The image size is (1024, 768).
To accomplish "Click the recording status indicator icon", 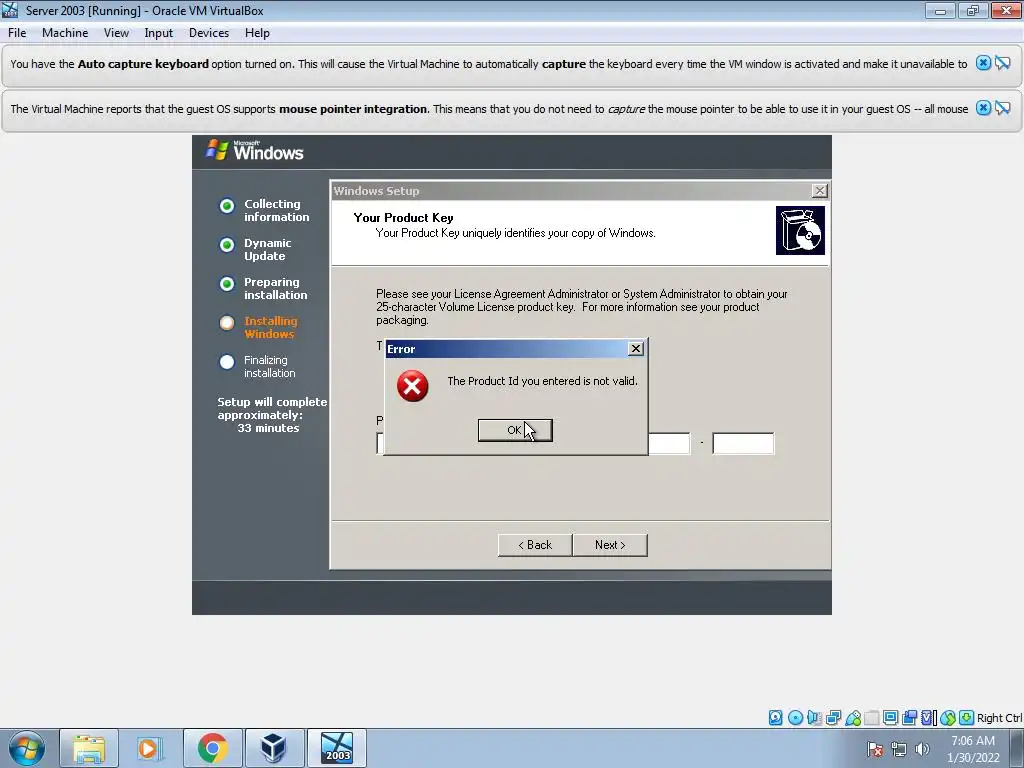I will click(909, 718).
